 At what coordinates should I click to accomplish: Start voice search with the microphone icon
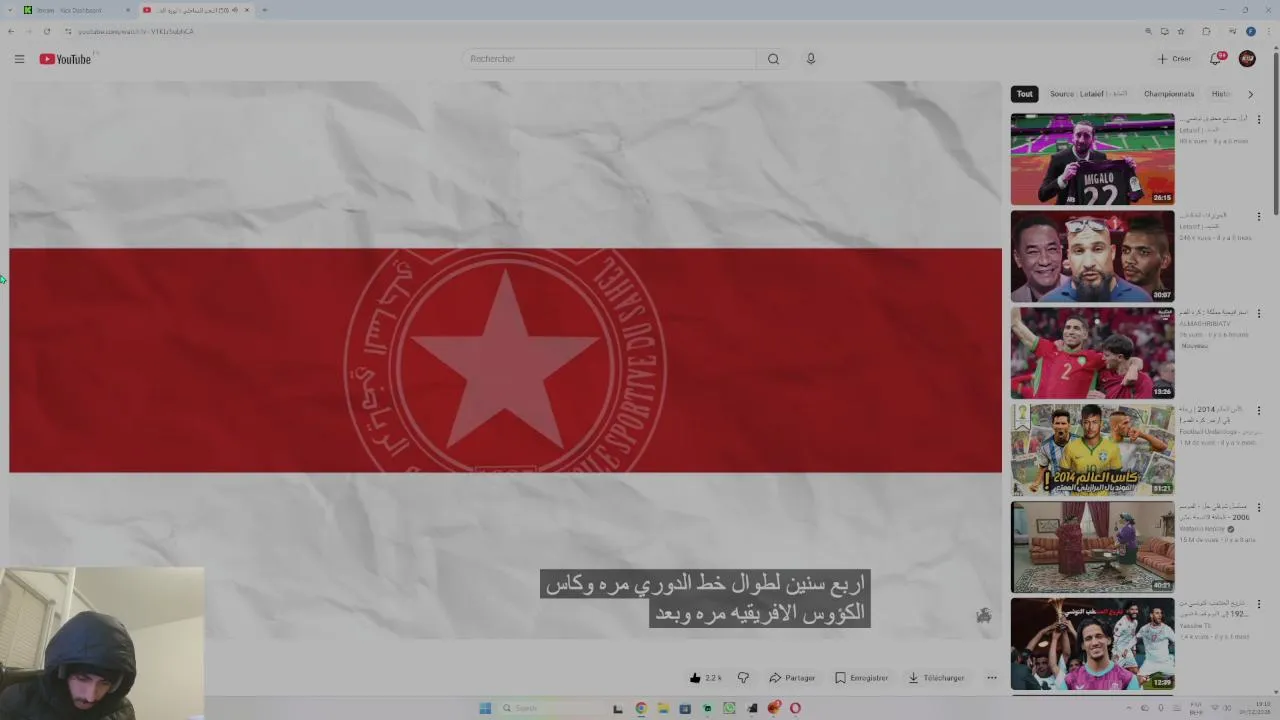click(811, 59)
